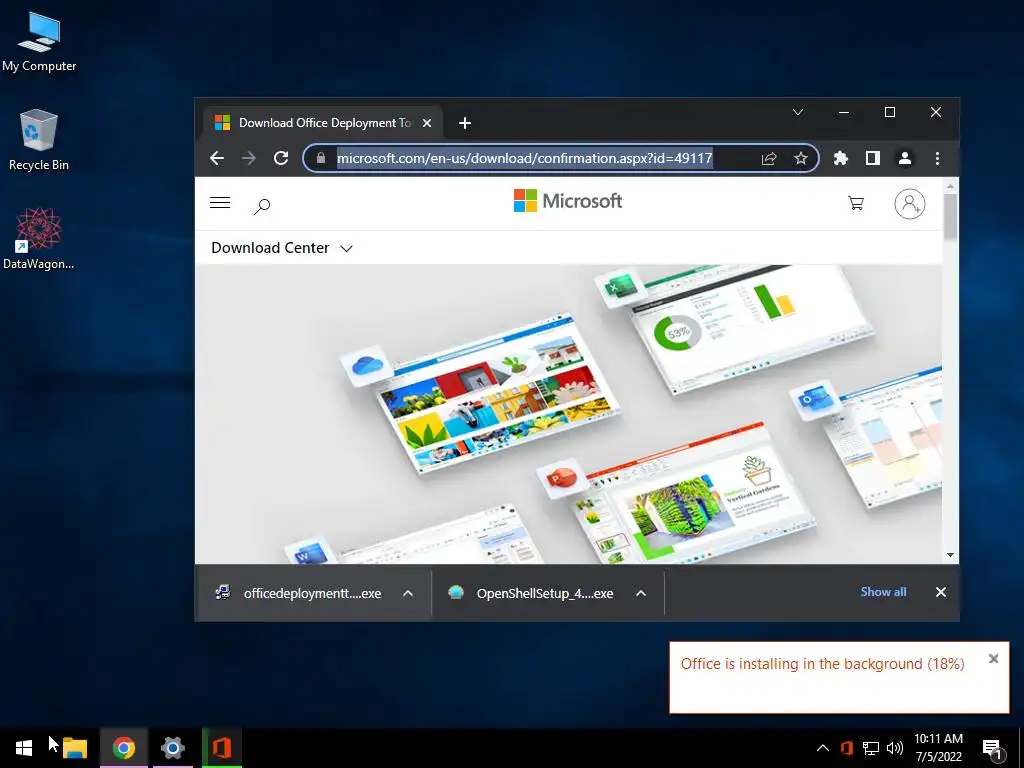Open the Chrome extensions puzzle icon
The image size is (1024, 768).
(840, 158)
